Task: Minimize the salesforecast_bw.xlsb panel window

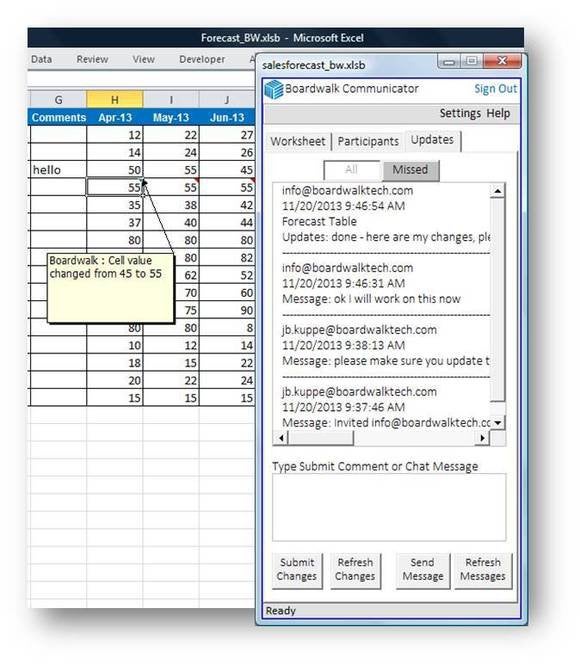Action: [449, 62]
